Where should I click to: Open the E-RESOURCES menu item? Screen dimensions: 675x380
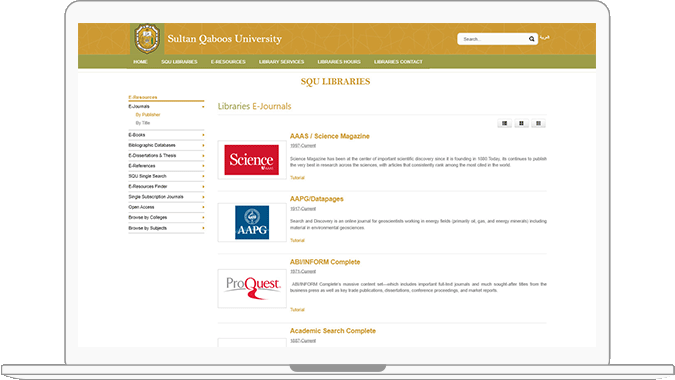click(x=228, y=62)
